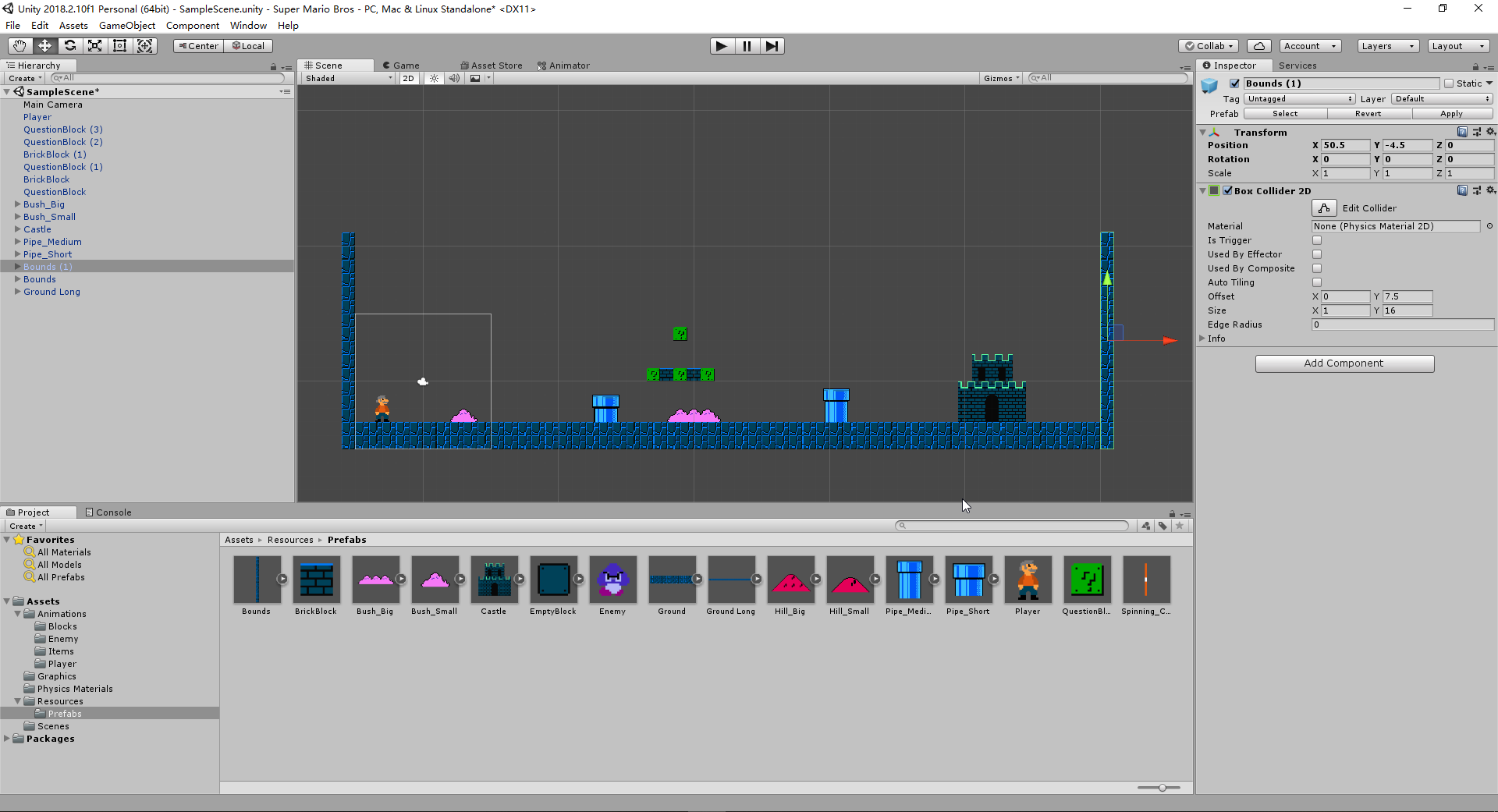Click favorites star in Project toolbar
The image size is (1498, 812).
[x=1180, y=526]
